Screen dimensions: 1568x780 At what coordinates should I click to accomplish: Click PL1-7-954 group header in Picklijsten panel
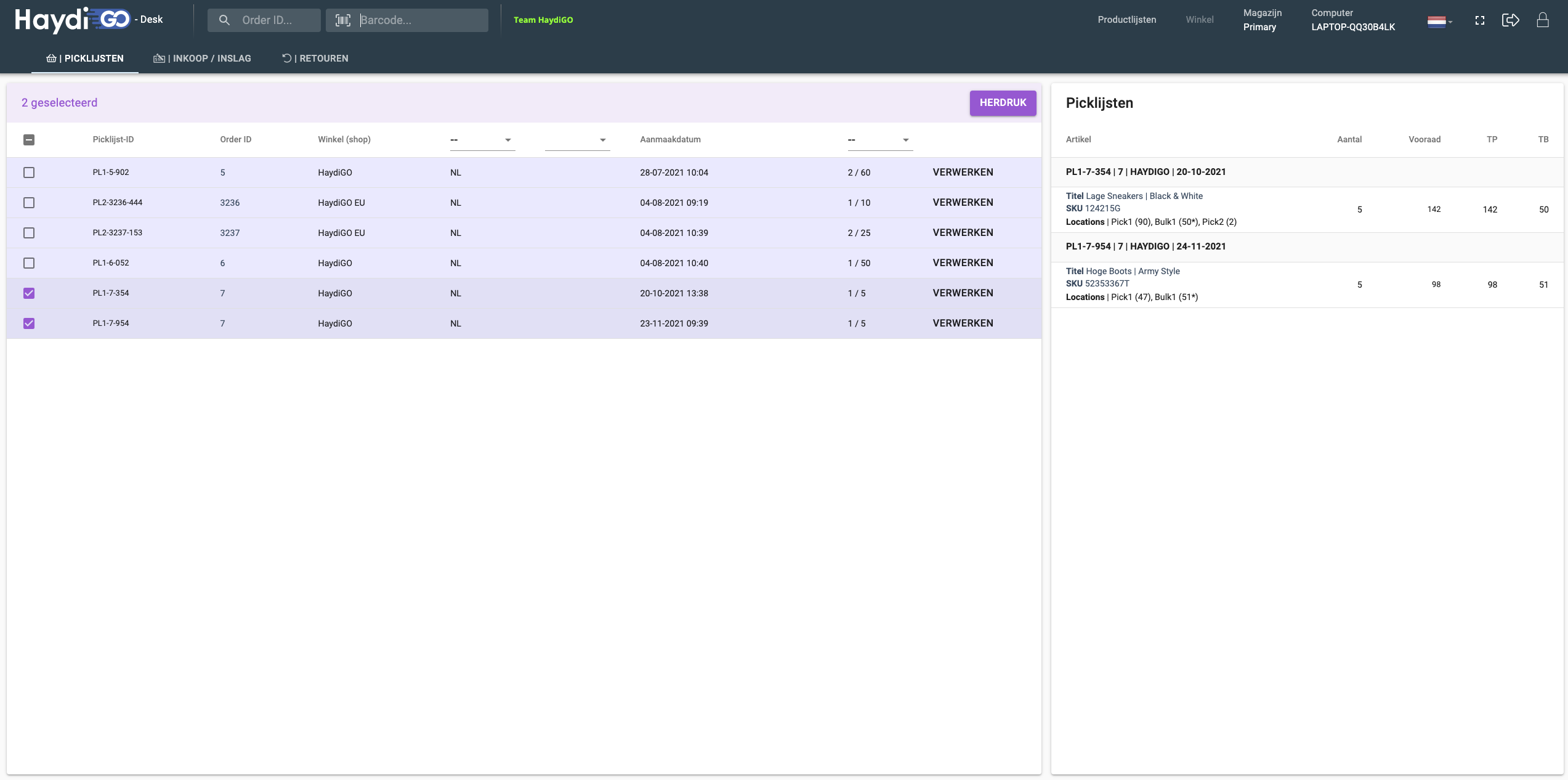click(x=1146, y=246)
